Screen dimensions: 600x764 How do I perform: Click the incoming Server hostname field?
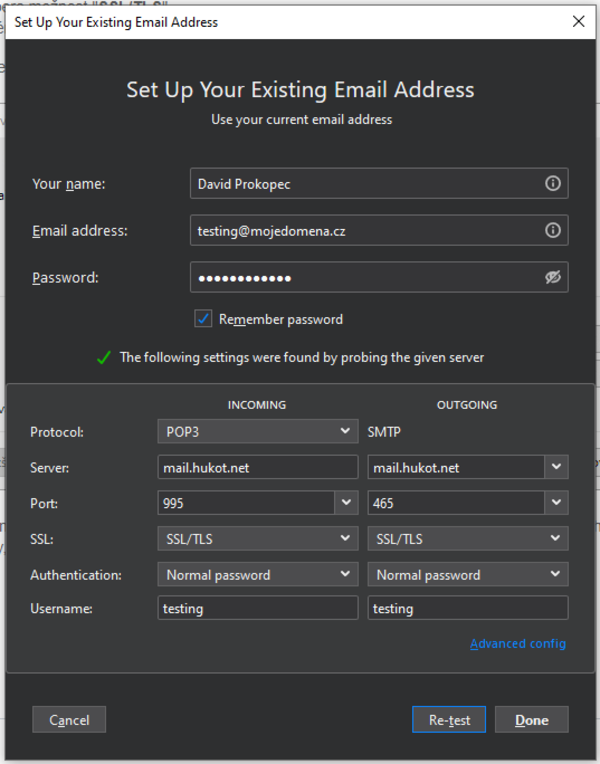257,467
